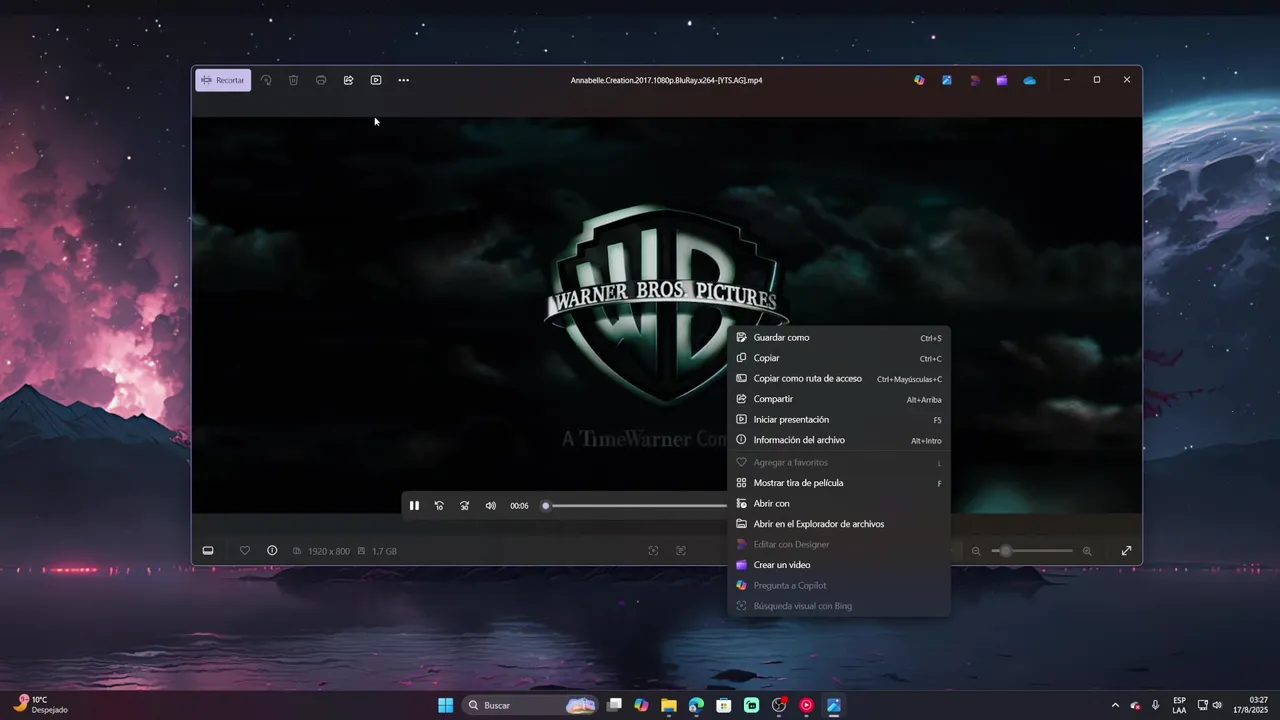
Task: Select Compartir in the context menu
Action: (838, 399)
